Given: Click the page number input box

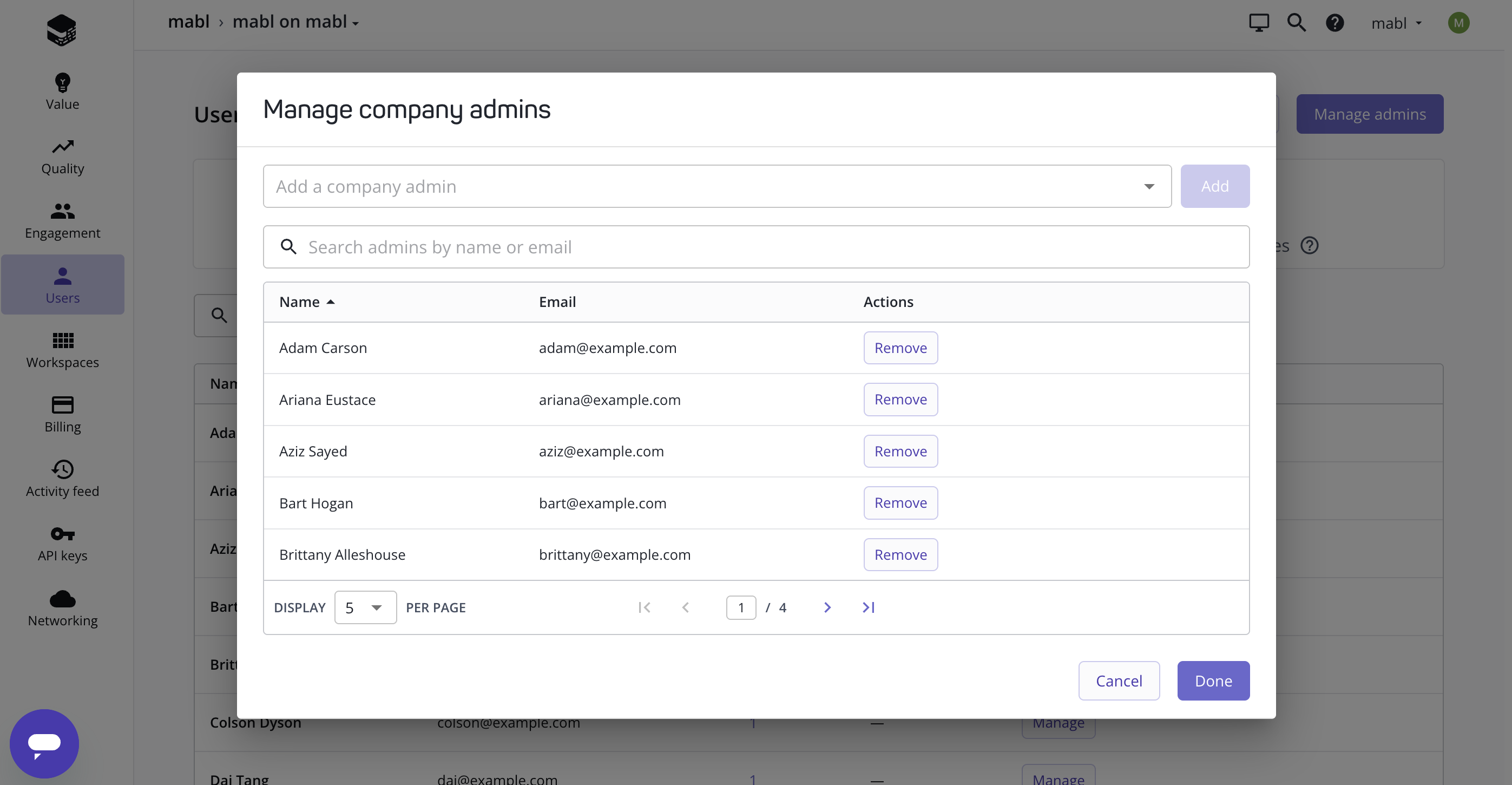Looking at the screenshot, I should (741, 607).
